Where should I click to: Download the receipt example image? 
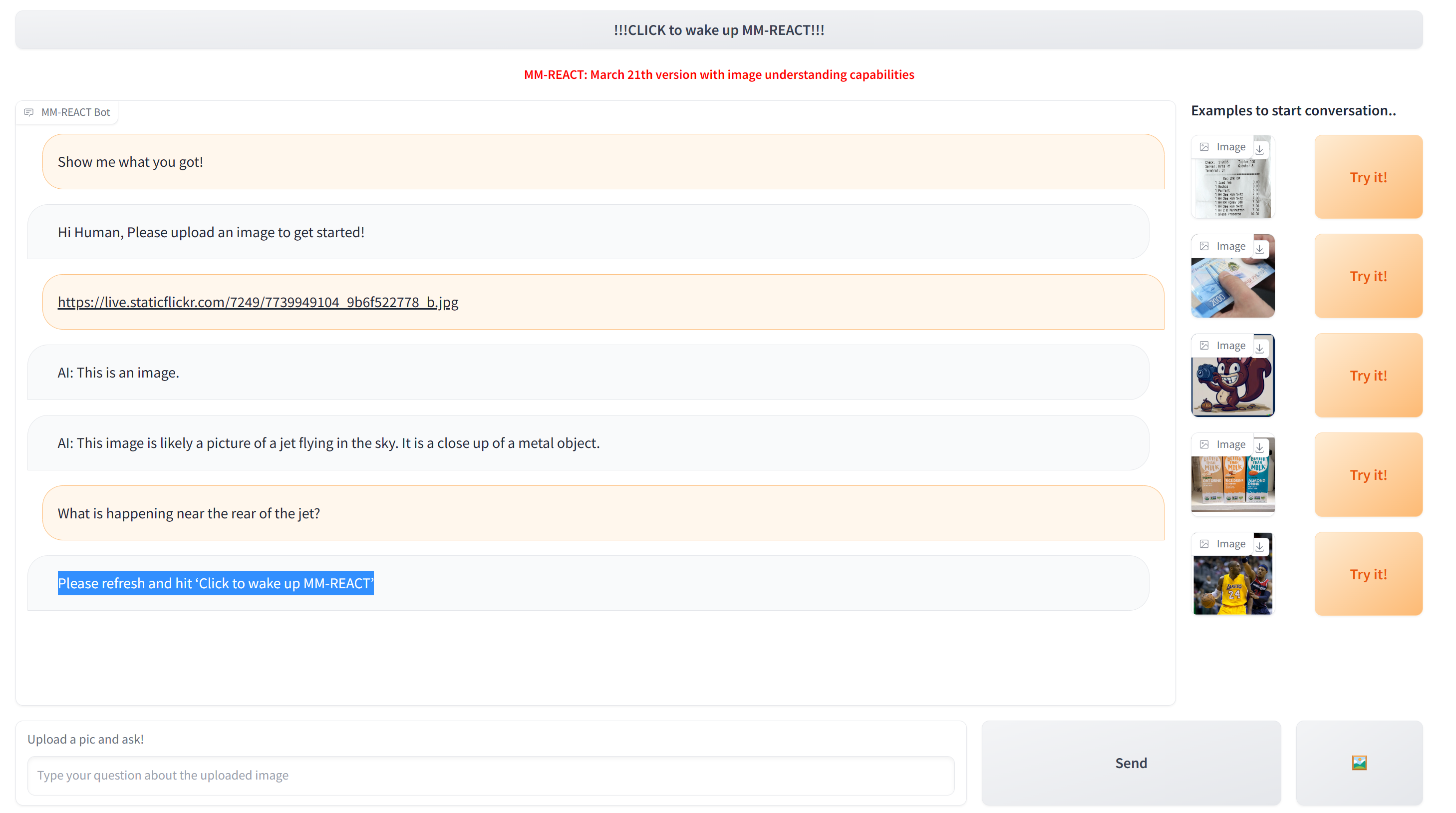pos(1260,150)
